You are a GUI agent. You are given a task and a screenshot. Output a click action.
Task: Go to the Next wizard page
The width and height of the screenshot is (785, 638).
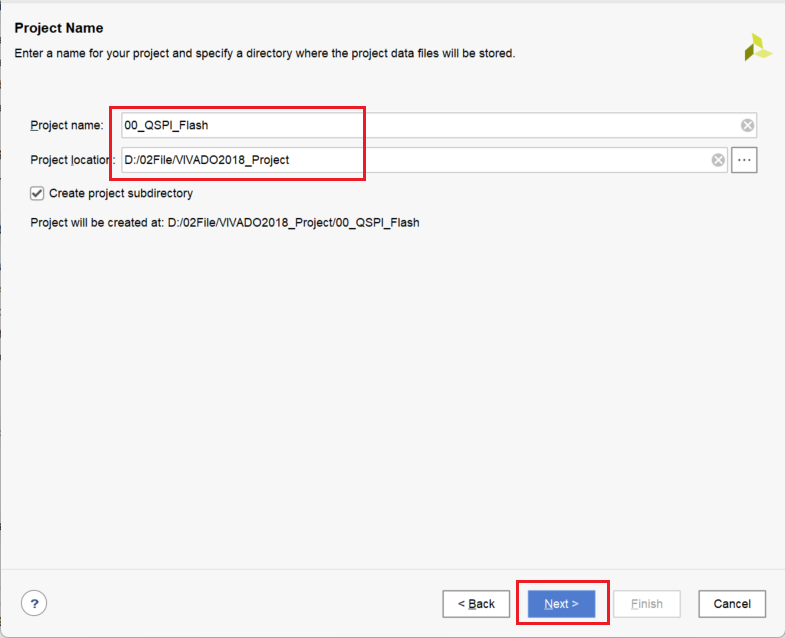click(561, 603)
